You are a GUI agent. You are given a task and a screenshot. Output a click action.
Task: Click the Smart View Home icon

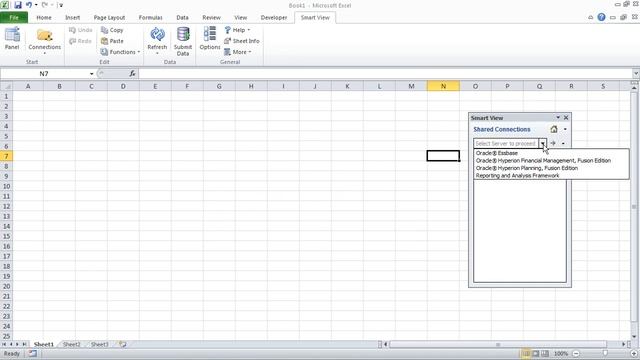554,129
